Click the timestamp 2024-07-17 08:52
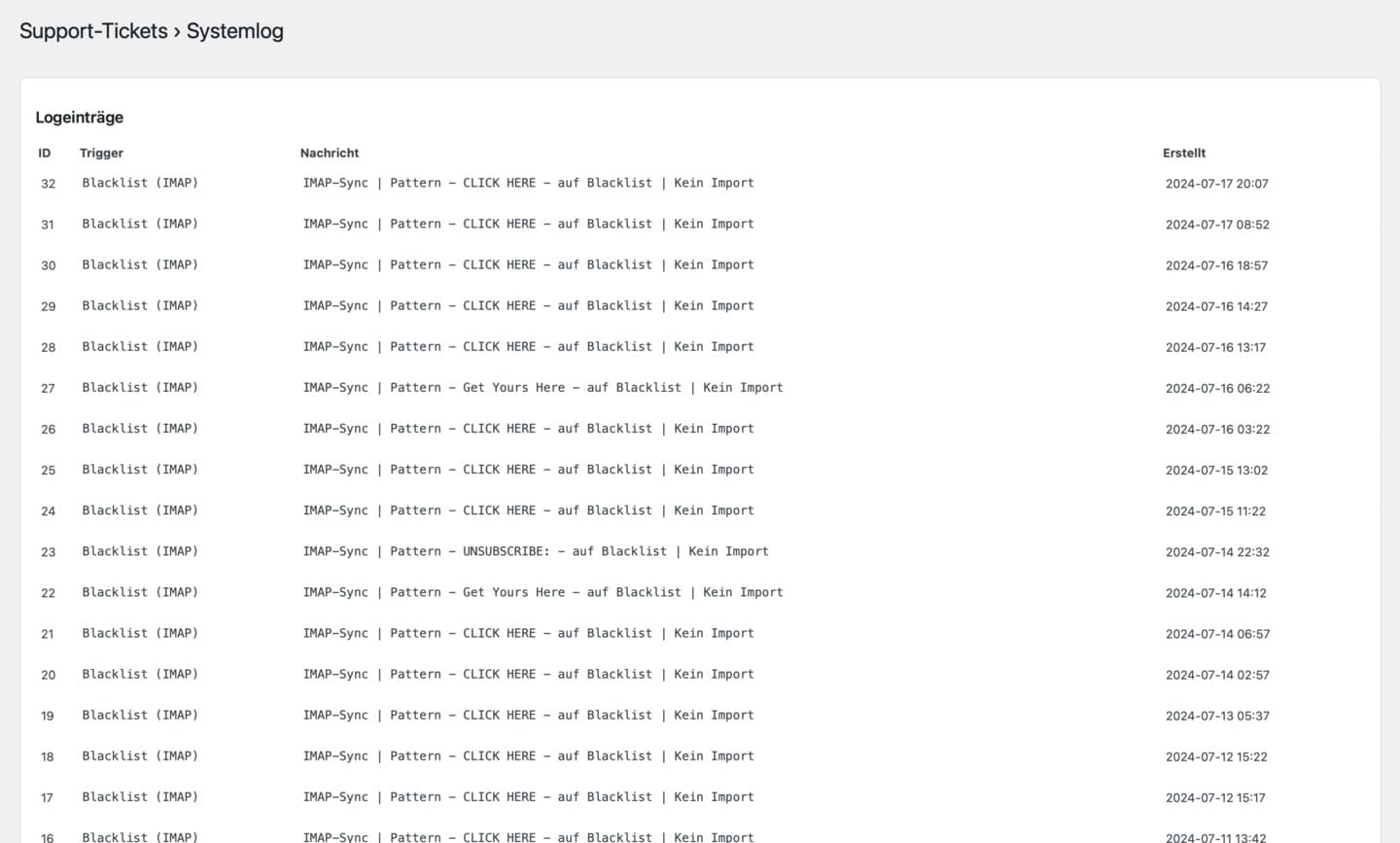This screenshot has height=843, width=1400. coord(1217,225)
